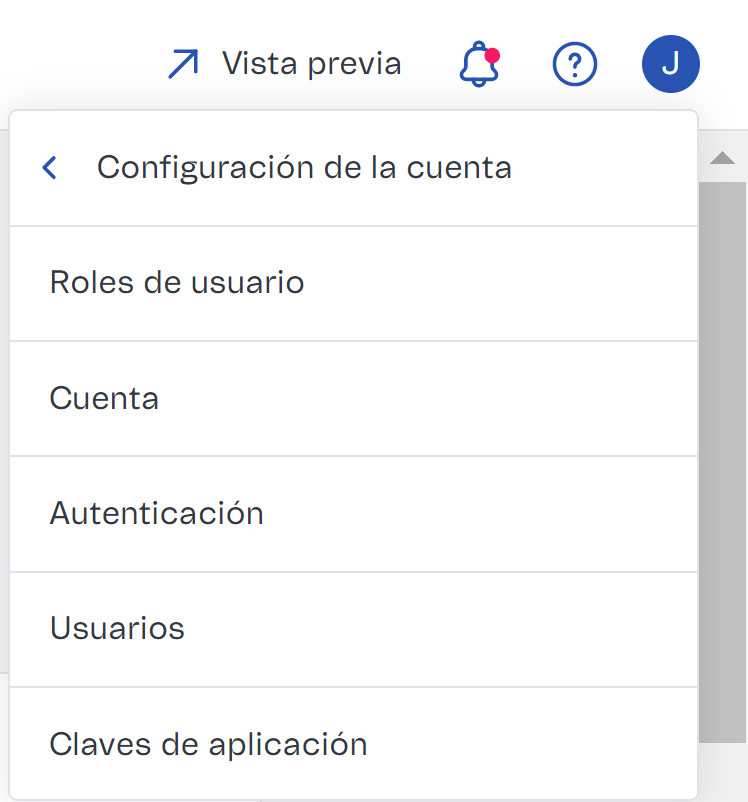Click the circled question mark for help
Screen dimensions: 748x802
pos(575,63)
